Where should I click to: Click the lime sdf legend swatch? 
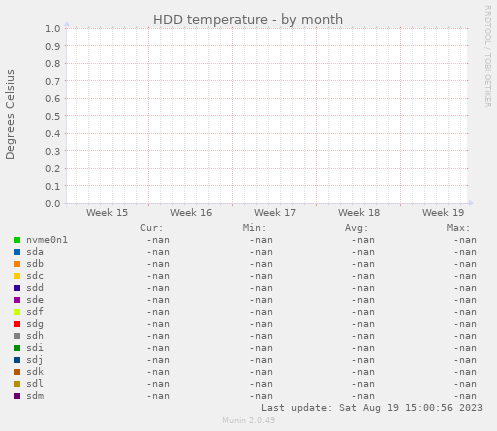[17, 312]
